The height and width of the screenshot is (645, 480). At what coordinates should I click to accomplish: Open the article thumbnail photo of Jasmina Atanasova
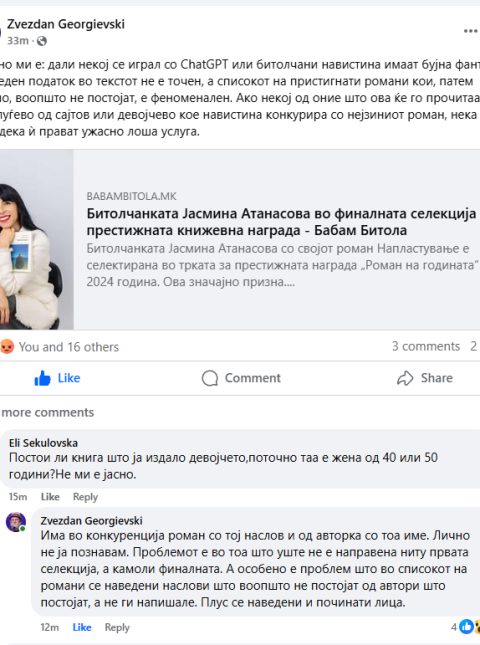click(x=37, y=239)
